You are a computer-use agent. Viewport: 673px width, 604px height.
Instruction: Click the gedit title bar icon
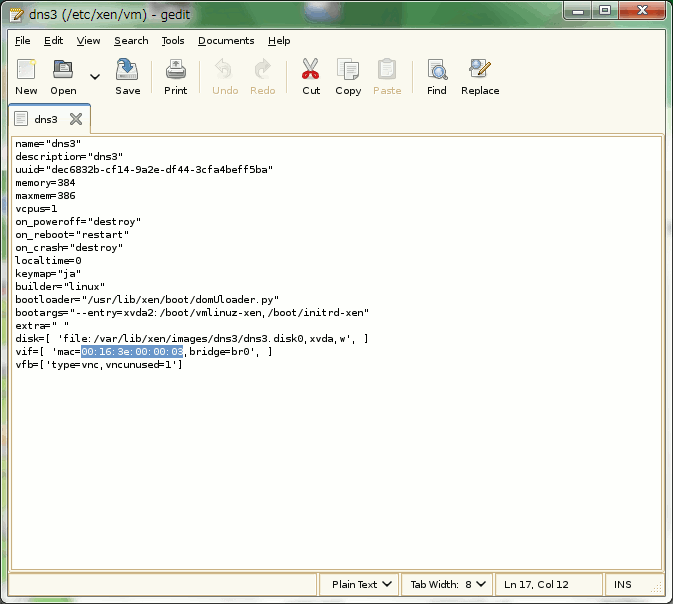tap(16, 14)
